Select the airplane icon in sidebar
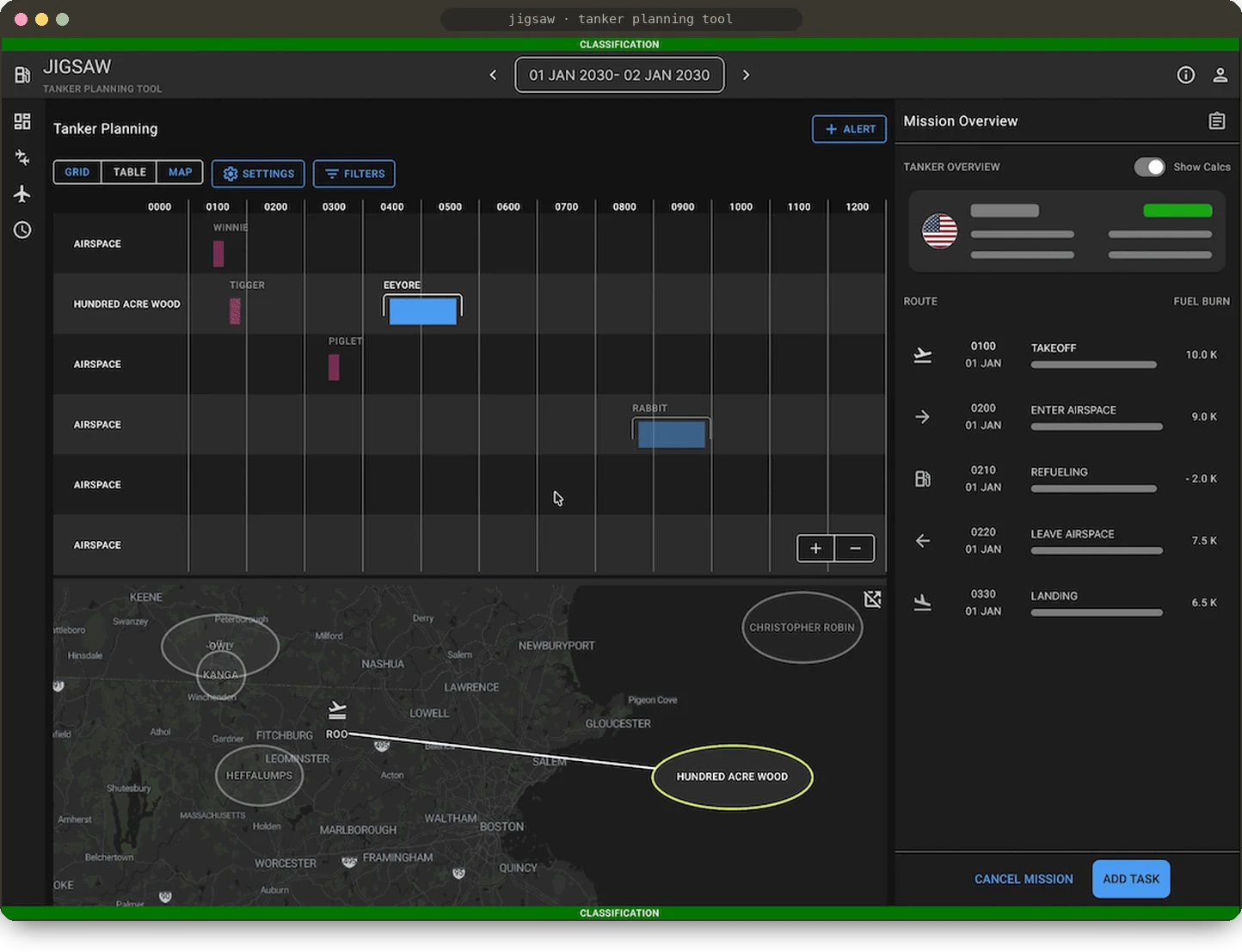 [22, 193]
